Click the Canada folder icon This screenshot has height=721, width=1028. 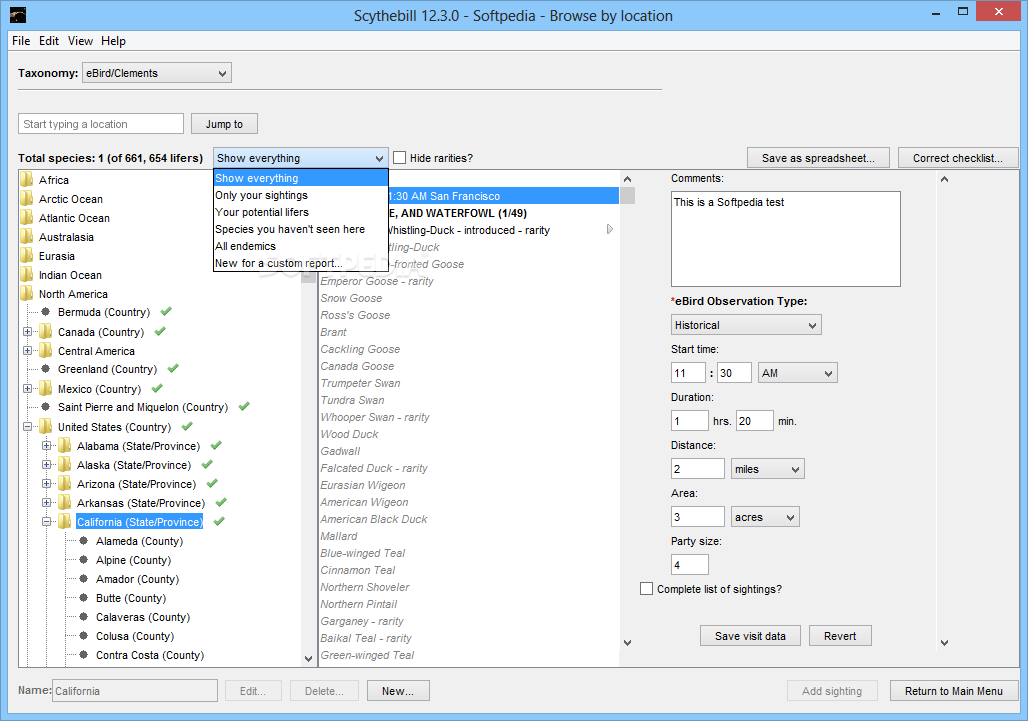point(45,332)
